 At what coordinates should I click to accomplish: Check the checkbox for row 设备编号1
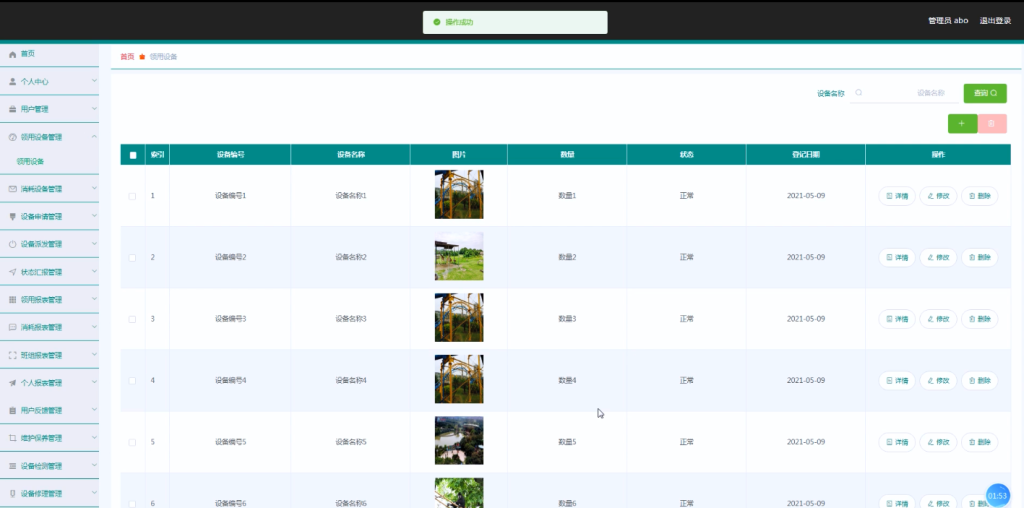point(133,196)
